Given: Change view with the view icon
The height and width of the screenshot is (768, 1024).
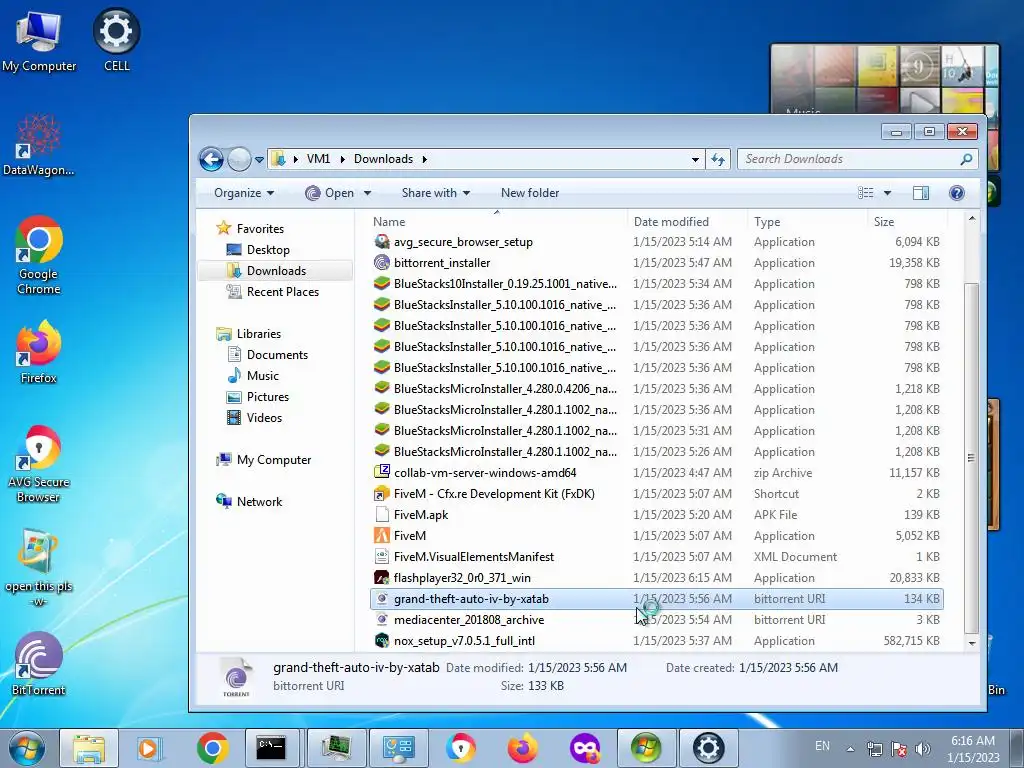Looking at the screenshot, I should tap(865, 193).
